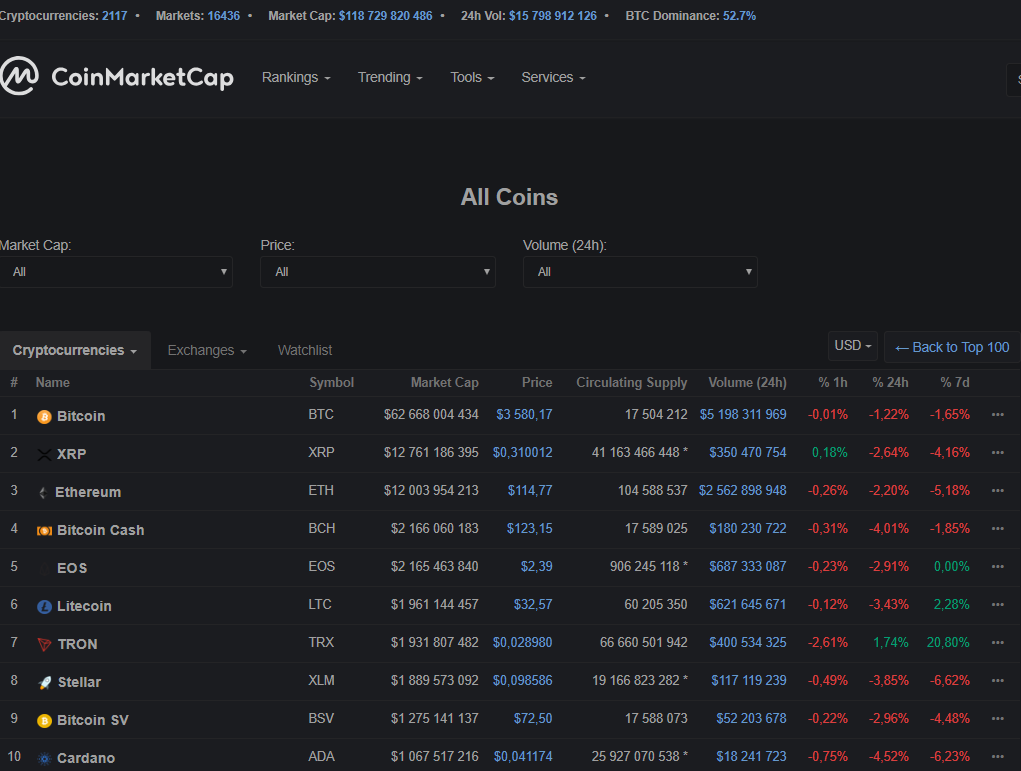Click the Back to Top 100 button
This screenshot has height=771, width=1021.
click(x=951, y=346)
